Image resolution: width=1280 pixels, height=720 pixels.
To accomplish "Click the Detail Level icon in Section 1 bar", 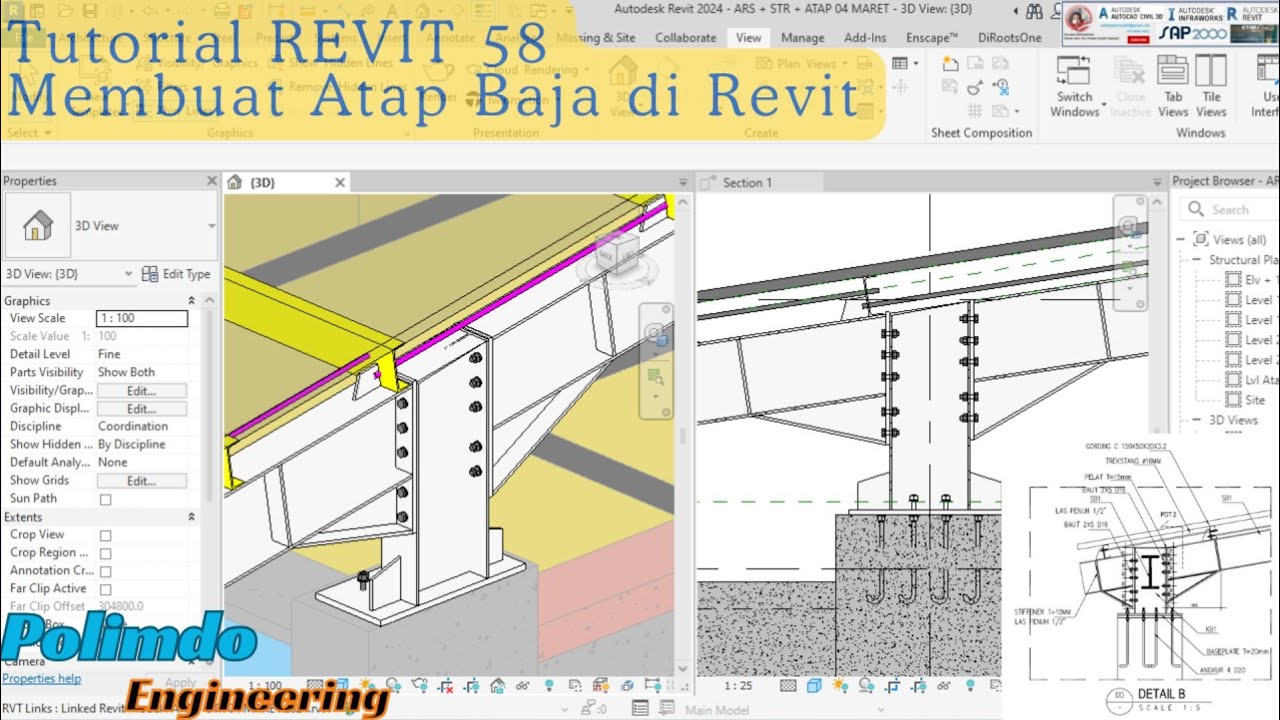I will 788,686.
